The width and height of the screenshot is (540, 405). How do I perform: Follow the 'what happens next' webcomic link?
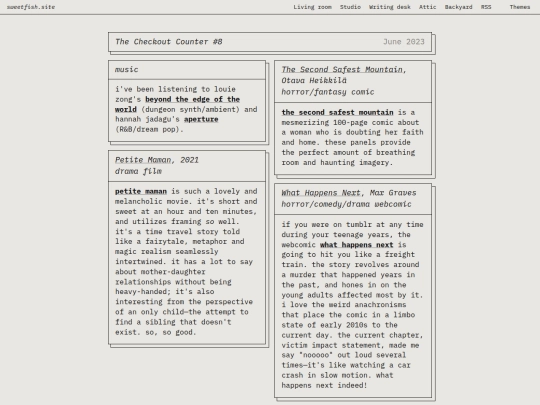tap(356, 245)
